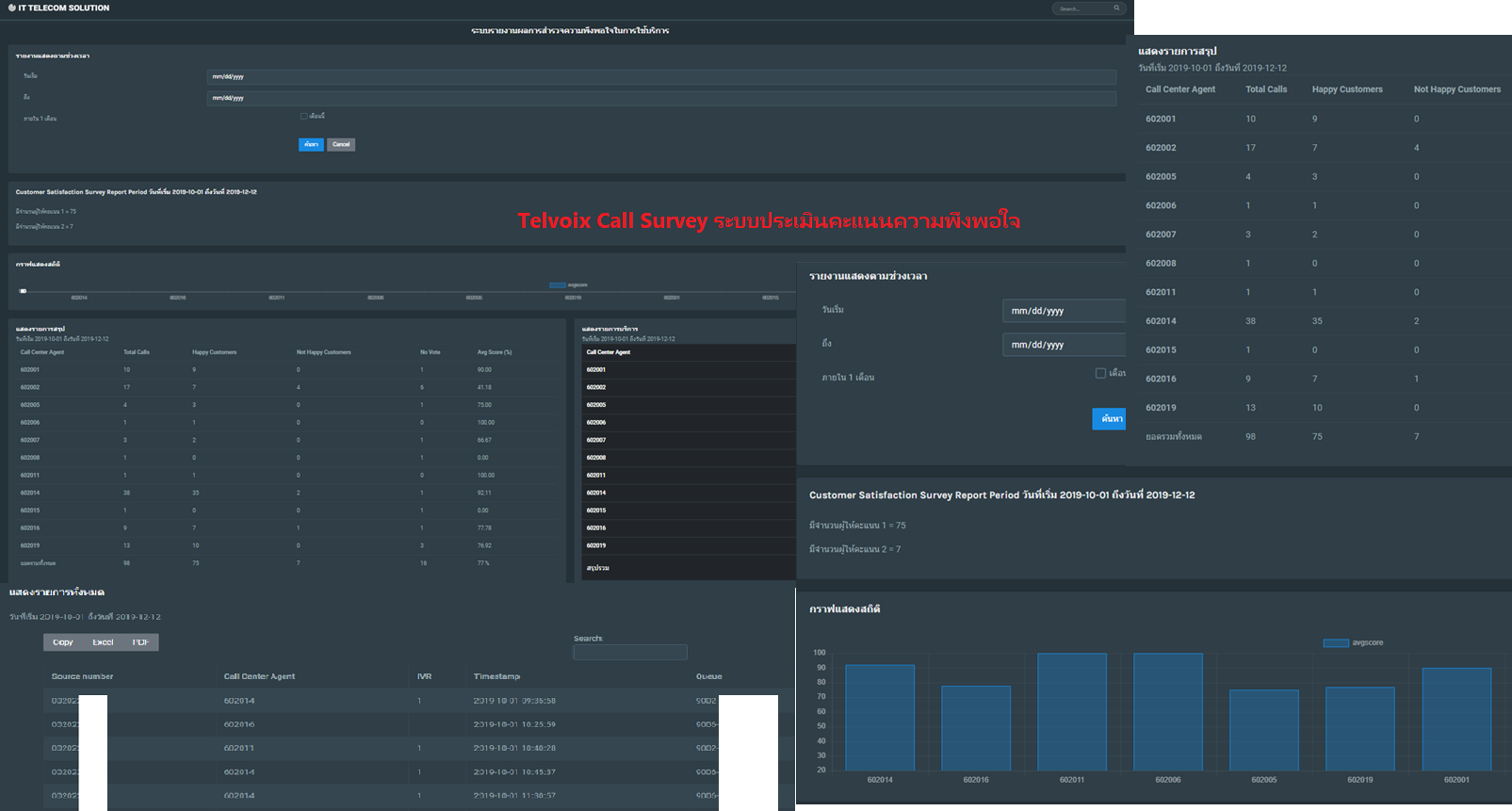Sort by Timestamp column header

(x=496, y=676)
